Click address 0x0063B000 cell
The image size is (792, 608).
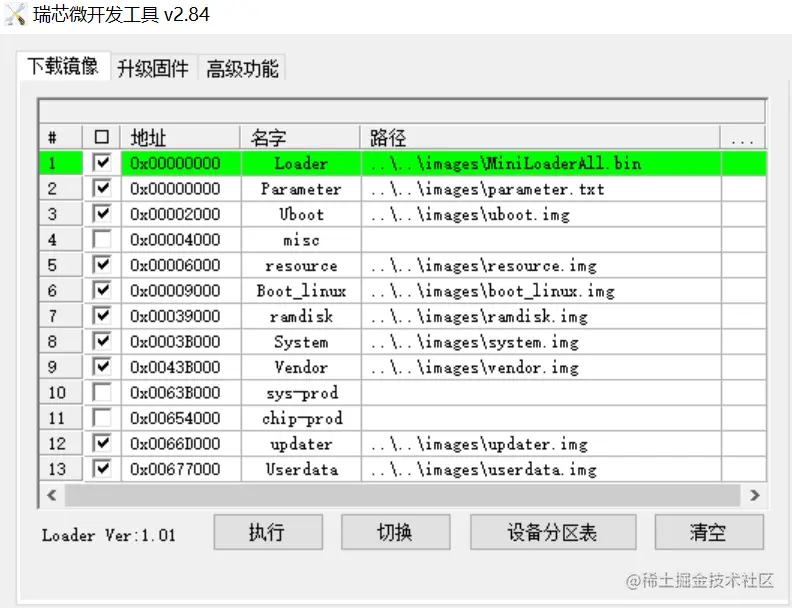tap(181, 393)
